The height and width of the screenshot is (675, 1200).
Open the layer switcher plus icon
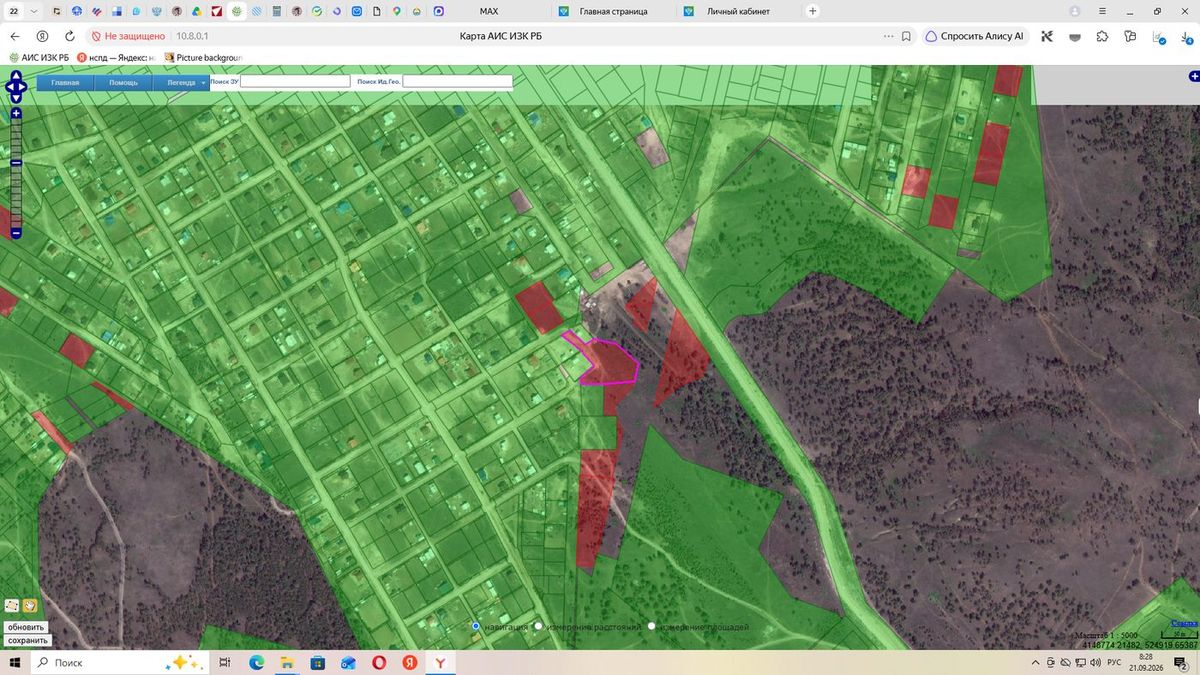pos(1193,76)
